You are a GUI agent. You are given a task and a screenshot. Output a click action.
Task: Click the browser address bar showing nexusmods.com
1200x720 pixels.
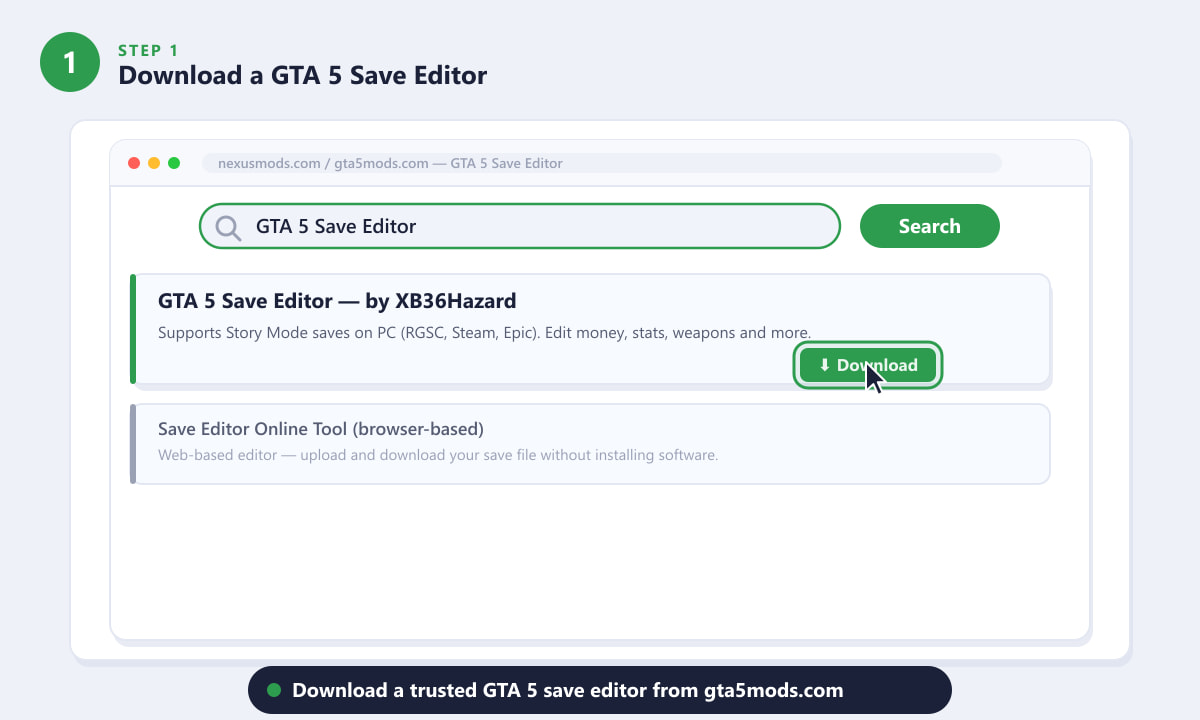(x=600, y=163)
